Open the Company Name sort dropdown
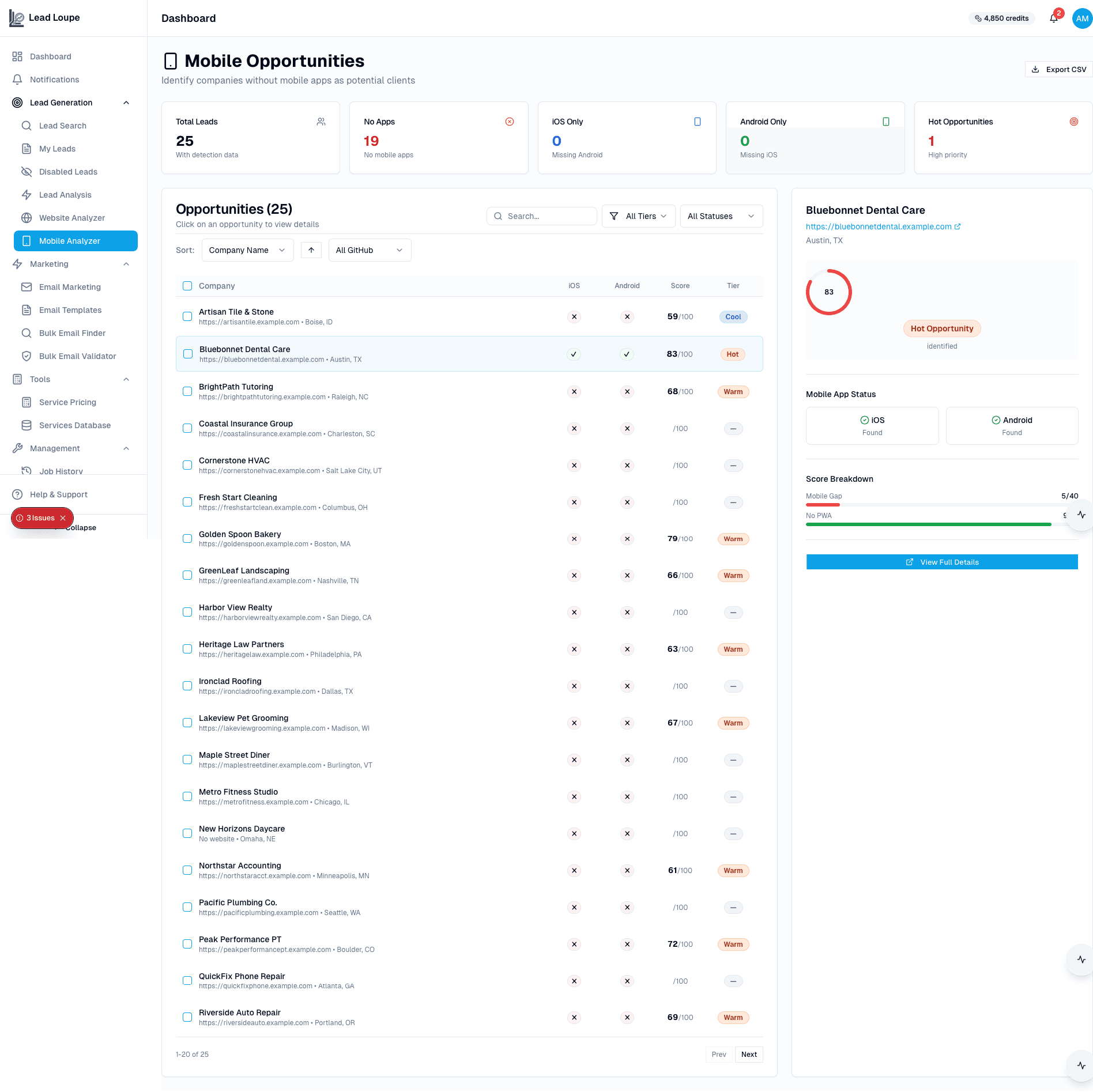The image size is (1093, 1092). pyautogui.click(x=248, y=250)
